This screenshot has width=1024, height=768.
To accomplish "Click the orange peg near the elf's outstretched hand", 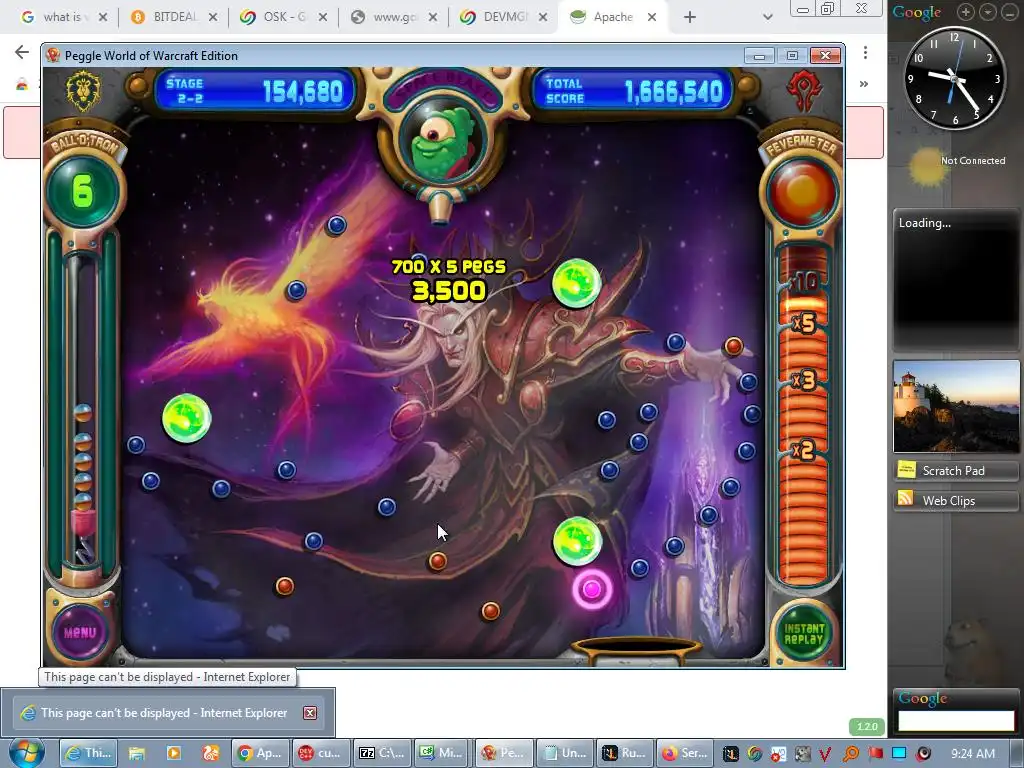I will (733, 346).
